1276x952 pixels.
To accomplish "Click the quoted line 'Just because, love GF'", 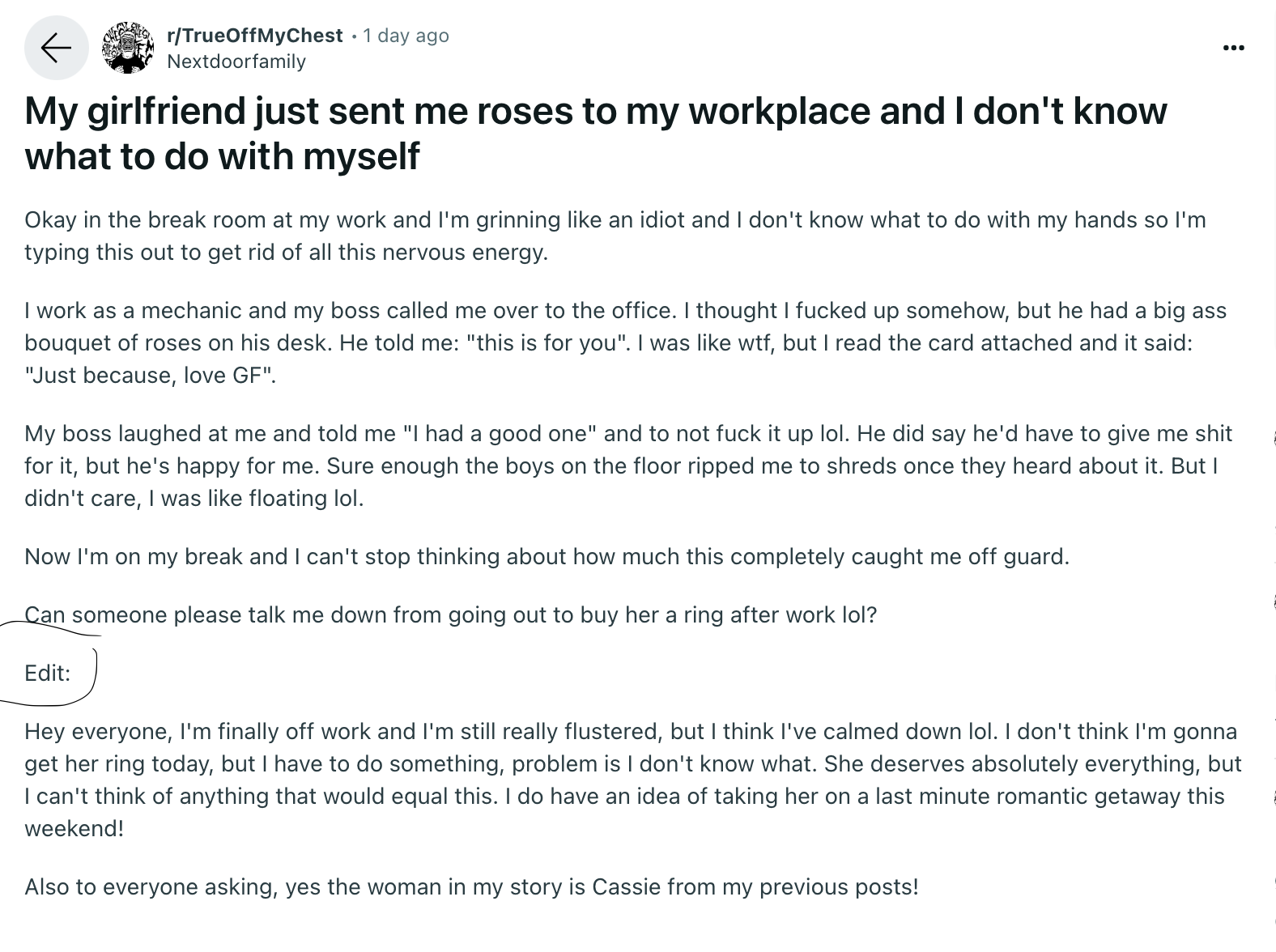I will tap(150, 376).
